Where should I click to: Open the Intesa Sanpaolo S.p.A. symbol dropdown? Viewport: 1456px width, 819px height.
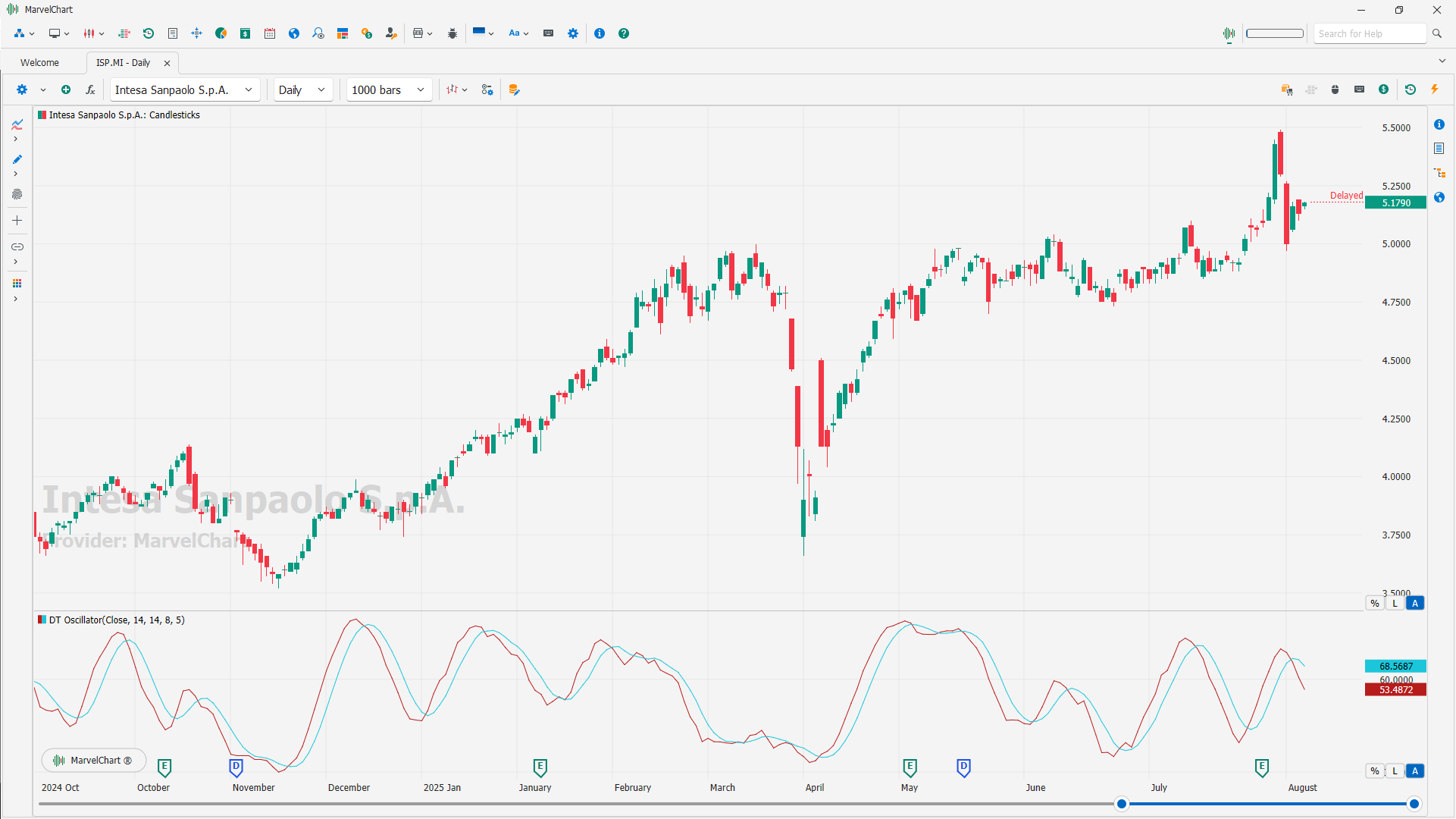pos(185,89)
